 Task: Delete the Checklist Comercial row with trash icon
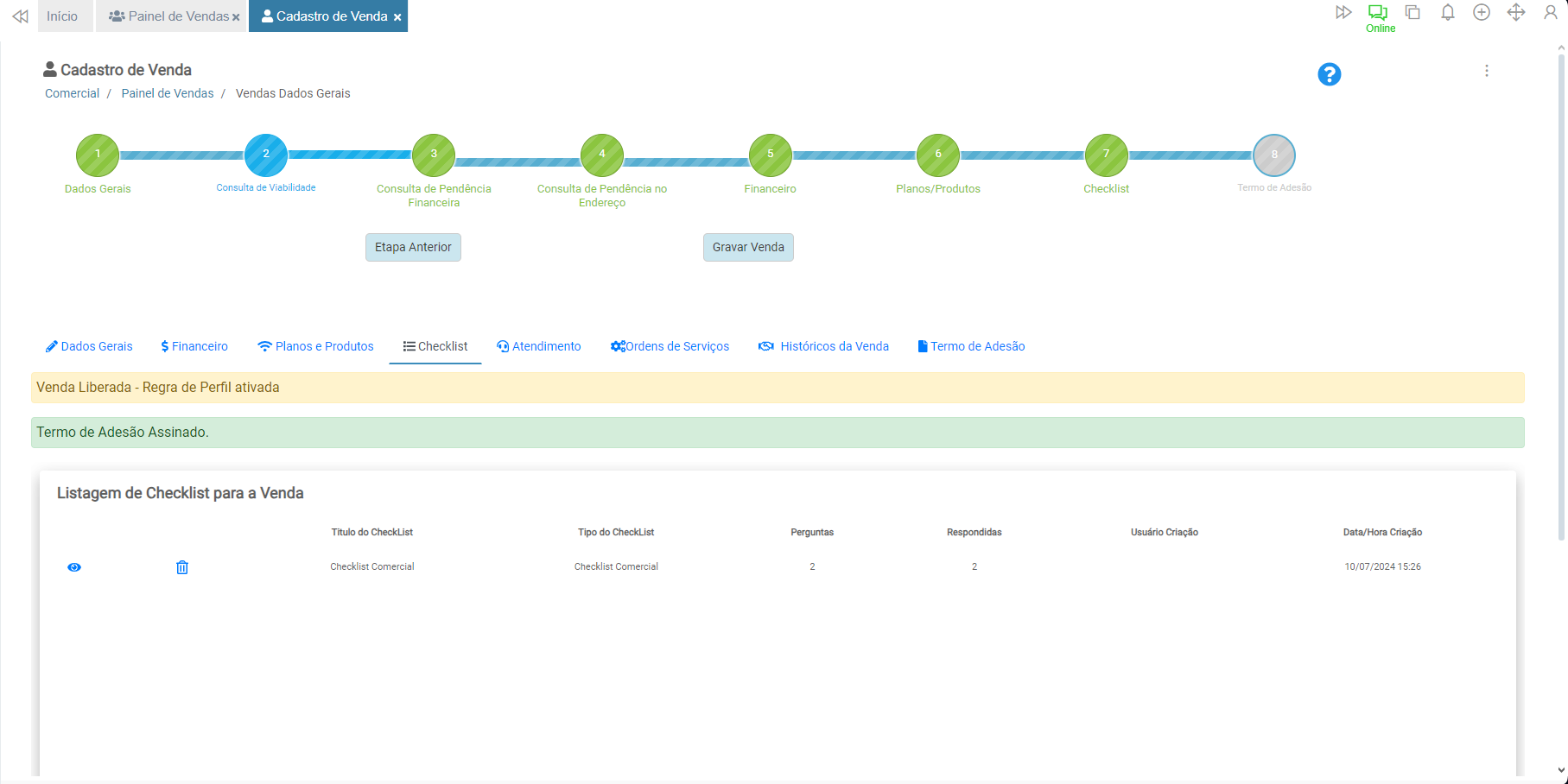[182, 567]
